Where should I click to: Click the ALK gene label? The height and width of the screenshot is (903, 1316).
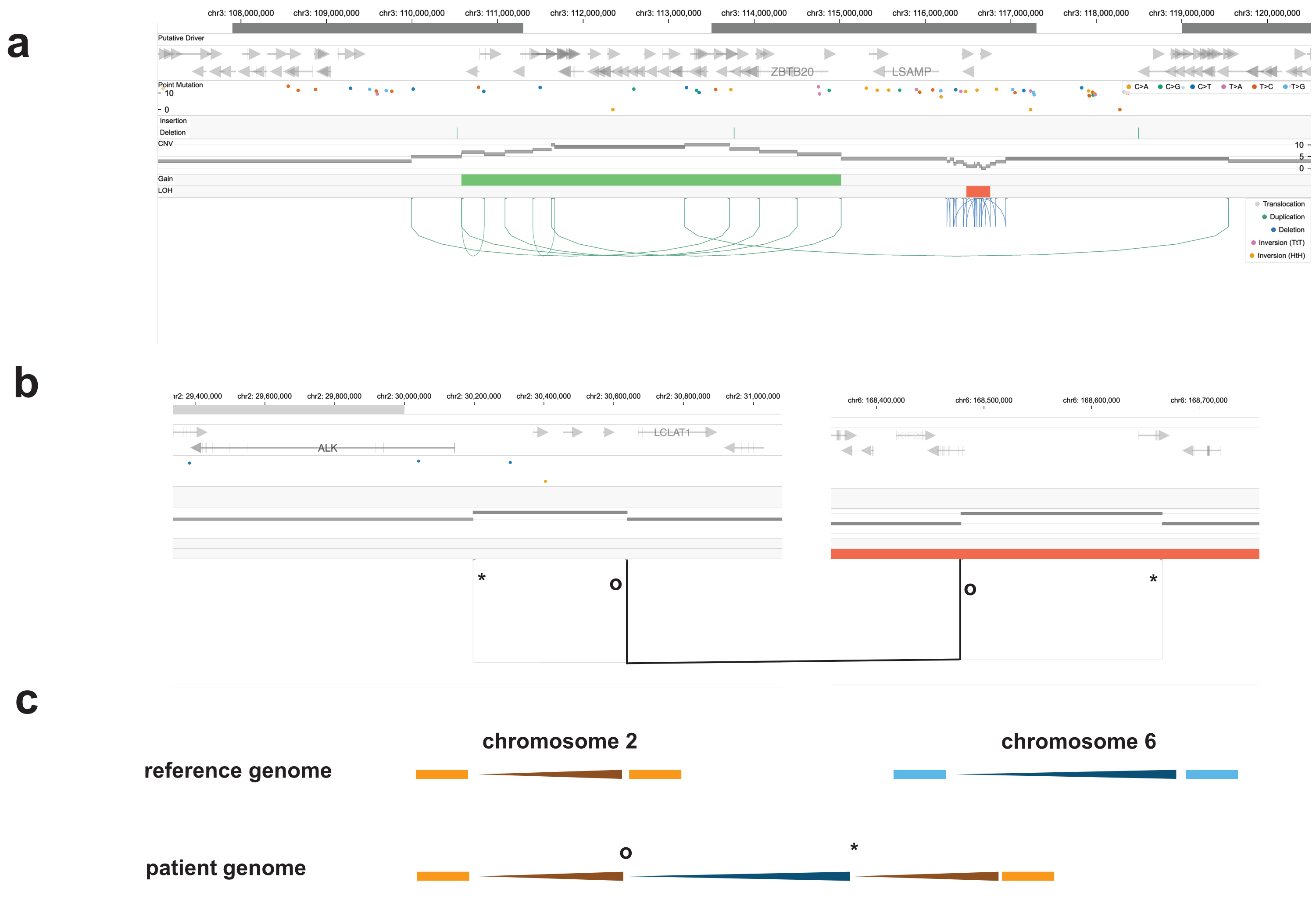click(327, 448)
